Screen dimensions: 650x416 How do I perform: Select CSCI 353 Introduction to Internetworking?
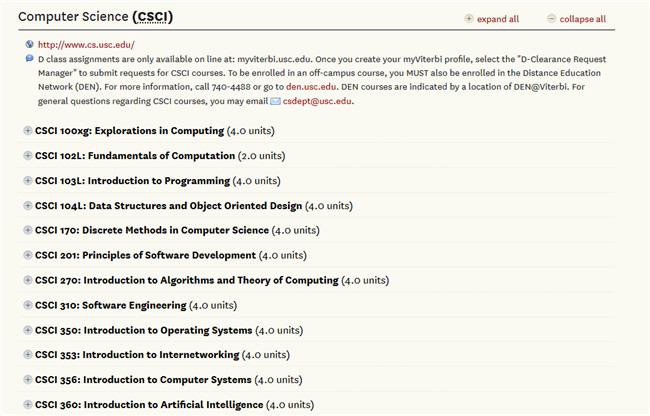point(137,355)
